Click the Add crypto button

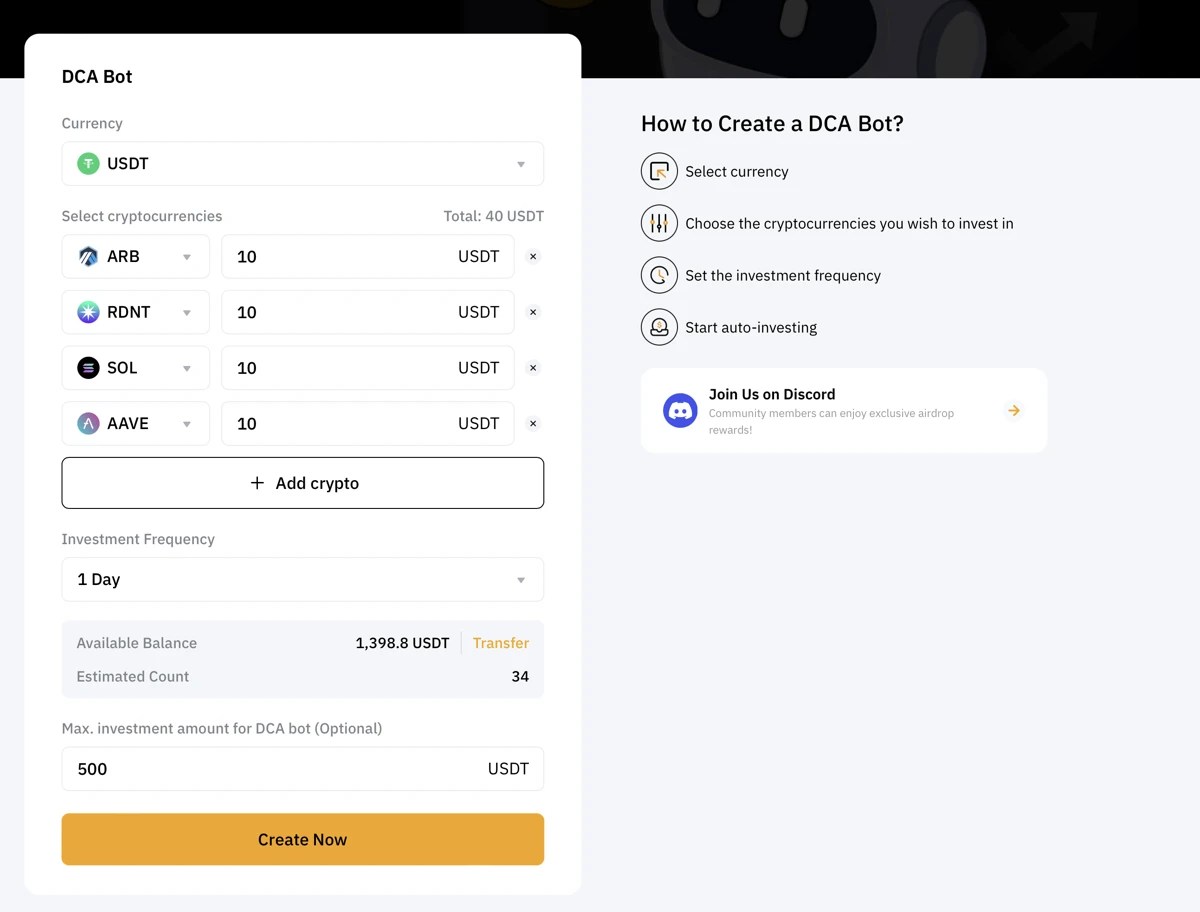pos(302,483)
